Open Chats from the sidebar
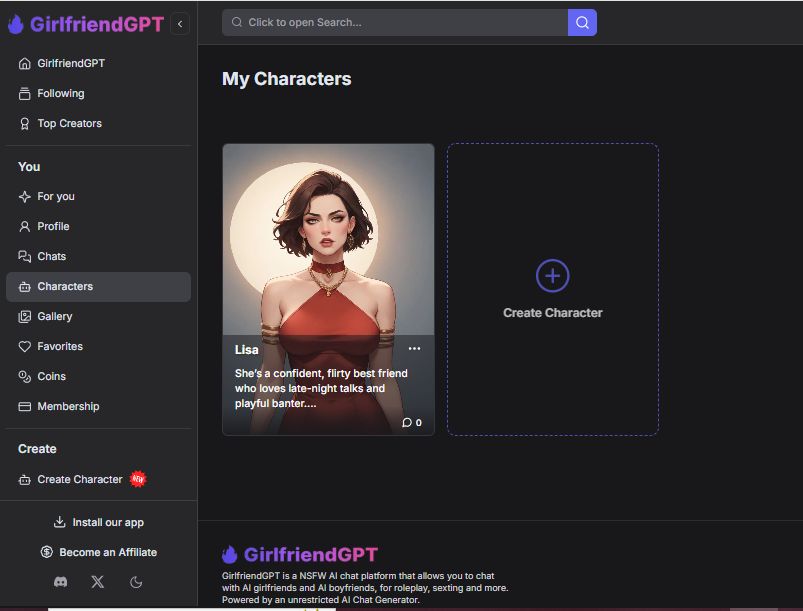The image size is (803, 611). pos(51,256)
